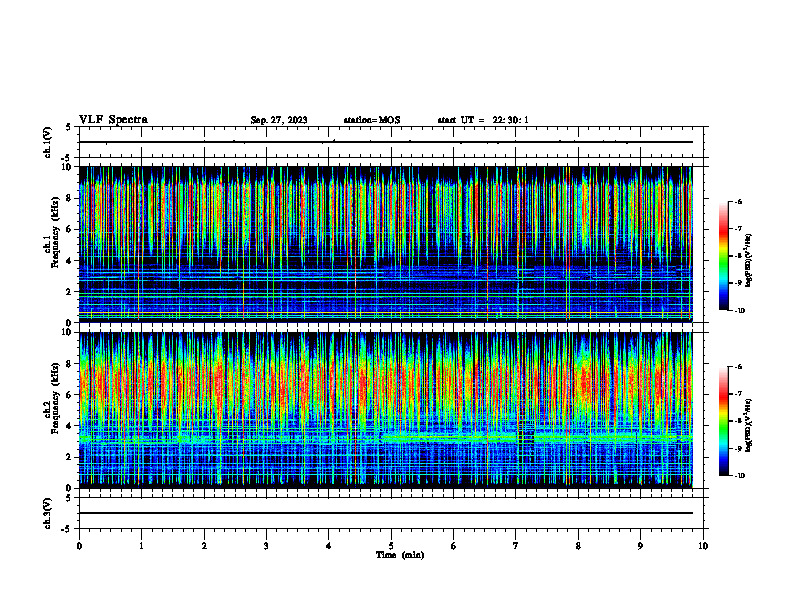The image size is (792, 612).
Task: Click time axis tick label "5"
Action: pos(391,546)
